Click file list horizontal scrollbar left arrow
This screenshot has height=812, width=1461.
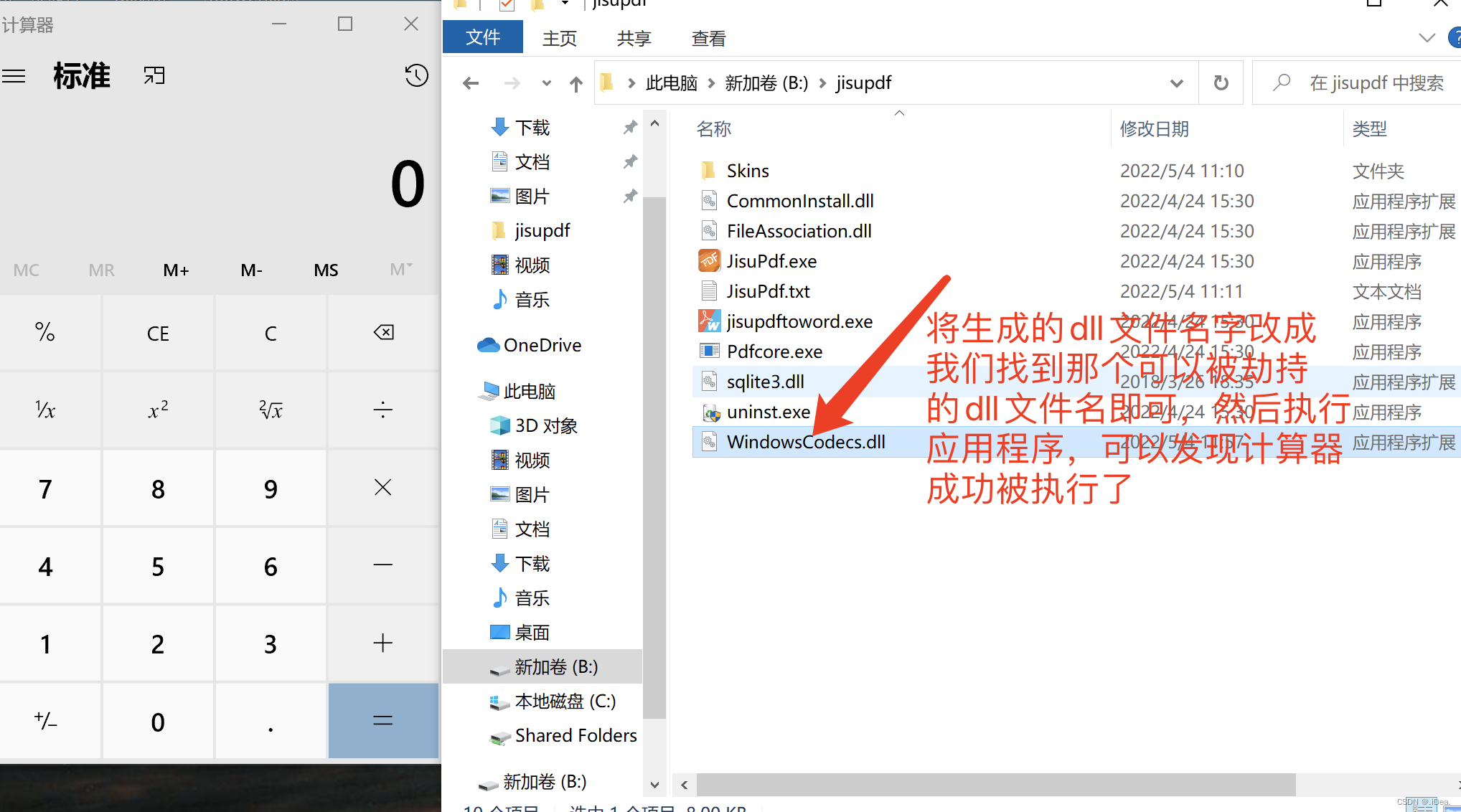685,785
